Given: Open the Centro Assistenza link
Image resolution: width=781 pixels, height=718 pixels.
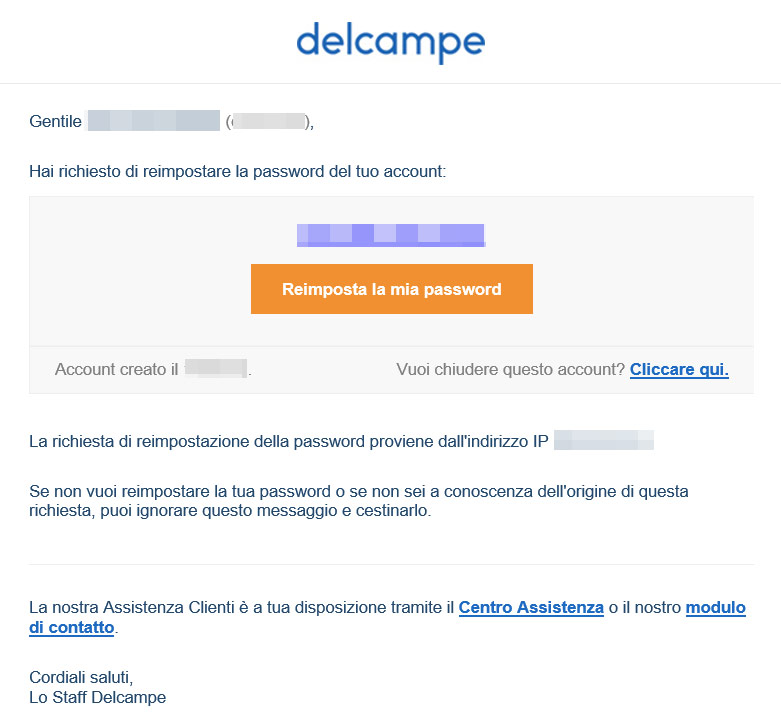Looking at the screenshot, I should (531, 607).
